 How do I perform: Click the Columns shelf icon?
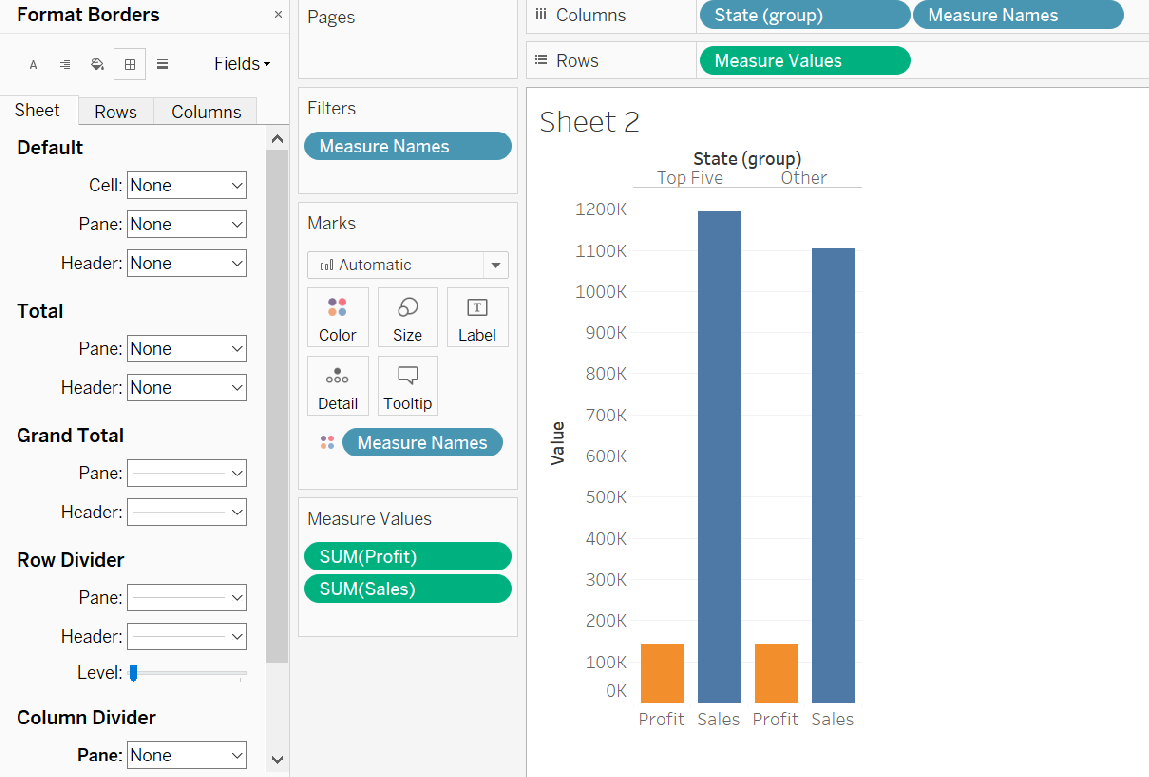coord(541,15)
